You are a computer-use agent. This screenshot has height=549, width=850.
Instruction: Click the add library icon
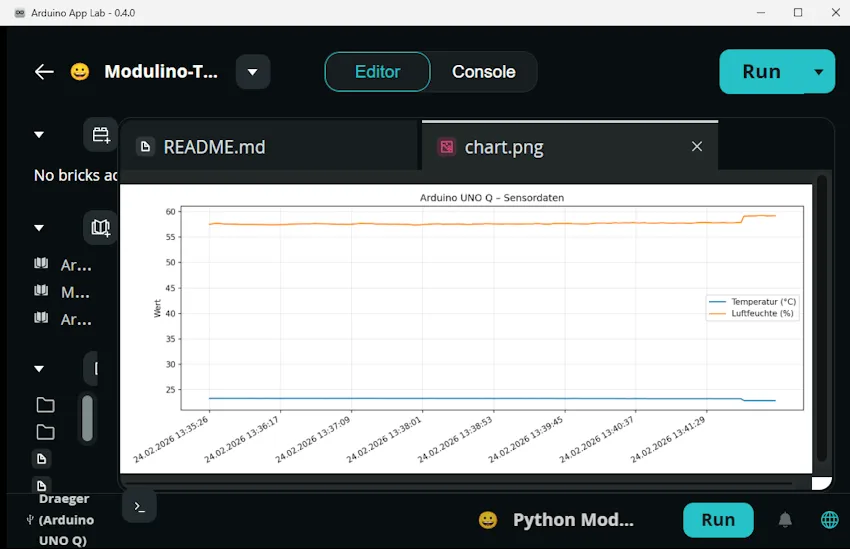(101, 228)
